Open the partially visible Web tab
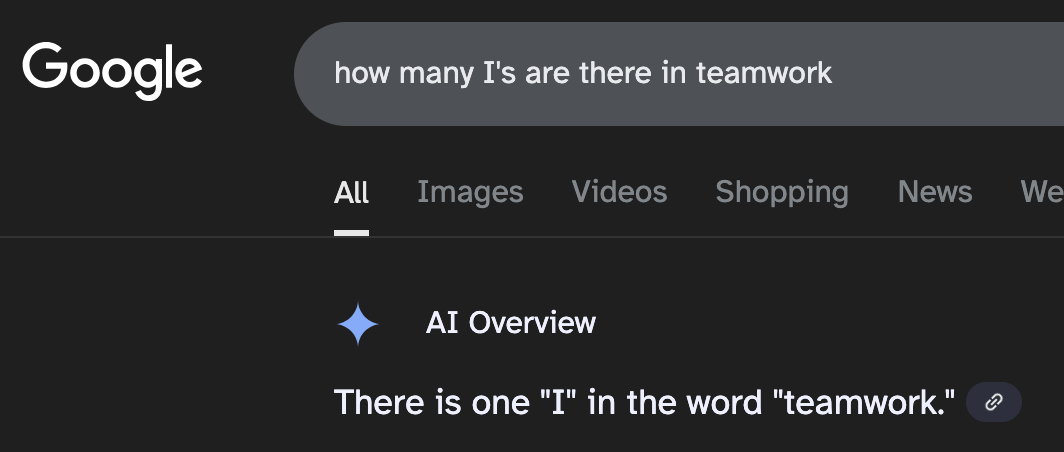This screenshot has height=452, width=1064. click(1042, 192)
